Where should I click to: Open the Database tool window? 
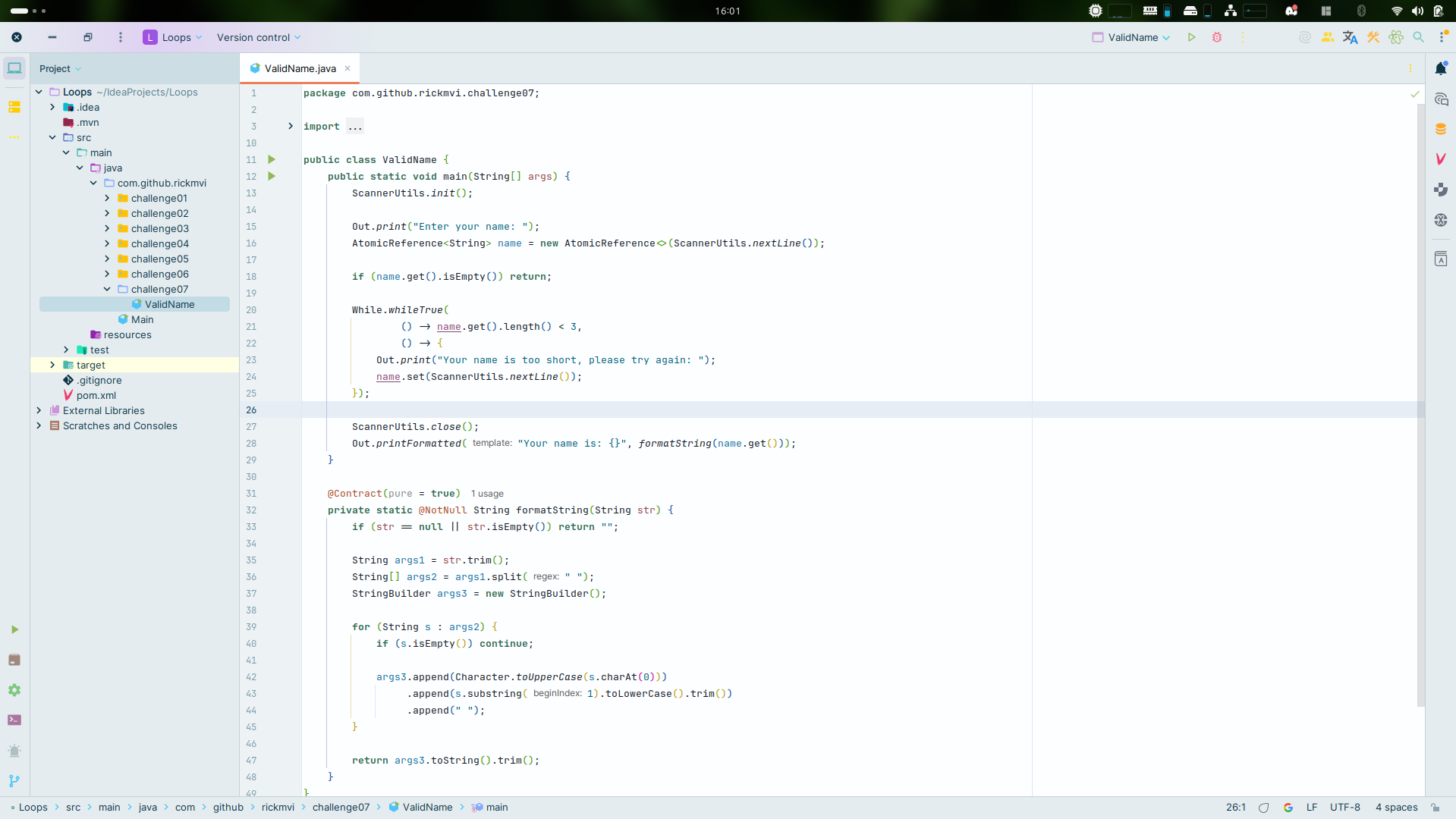click(1441, 129)
